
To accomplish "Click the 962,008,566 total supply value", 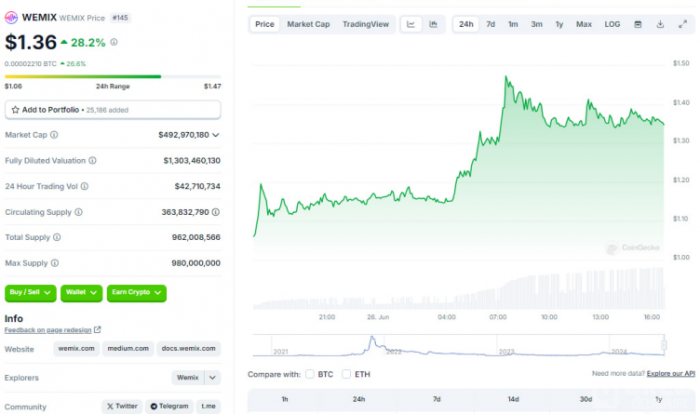I will [x=196, y=237].
